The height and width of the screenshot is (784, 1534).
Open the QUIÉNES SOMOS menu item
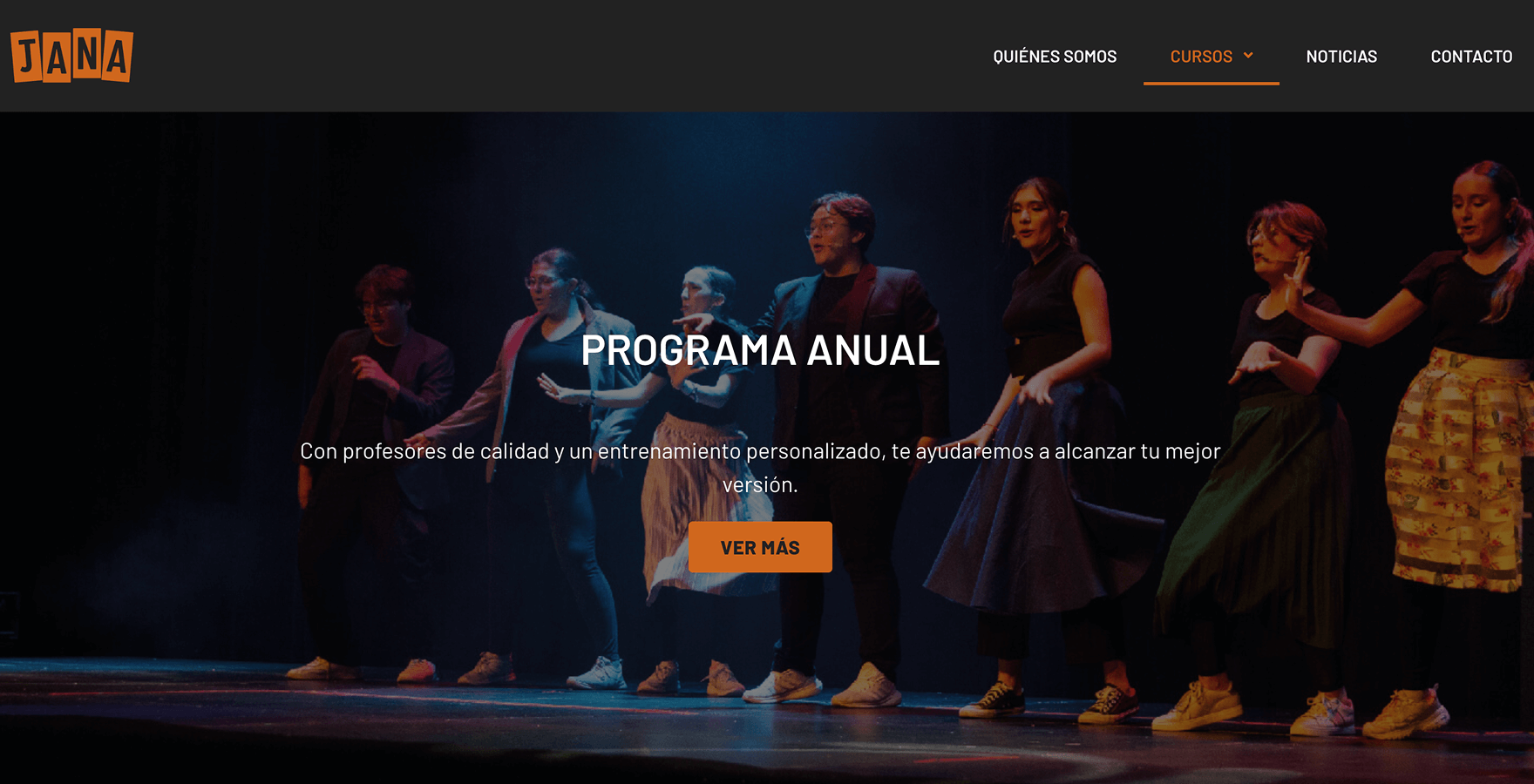[x=1055, y=57]
